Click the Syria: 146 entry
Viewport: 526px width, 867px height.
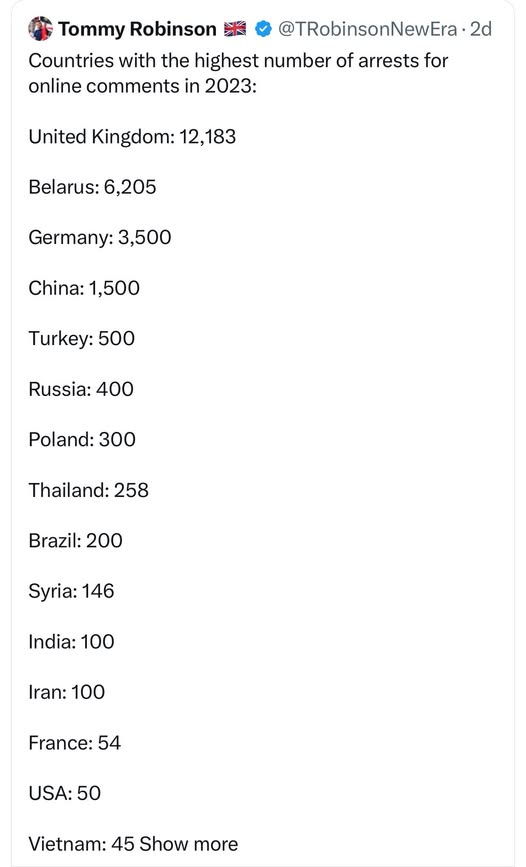coord(71,591)
